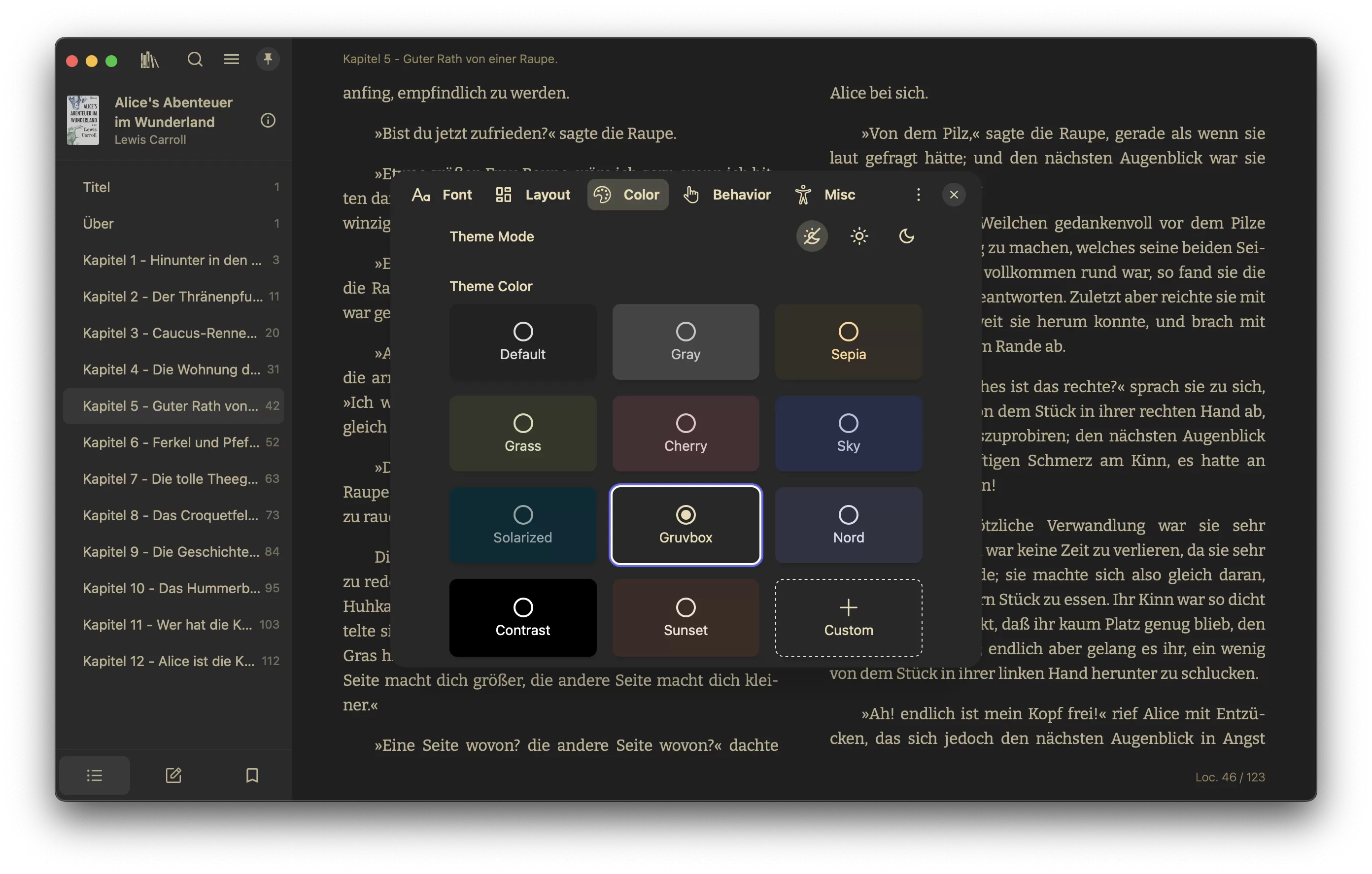Add a Custom theme color

point(849,618)
